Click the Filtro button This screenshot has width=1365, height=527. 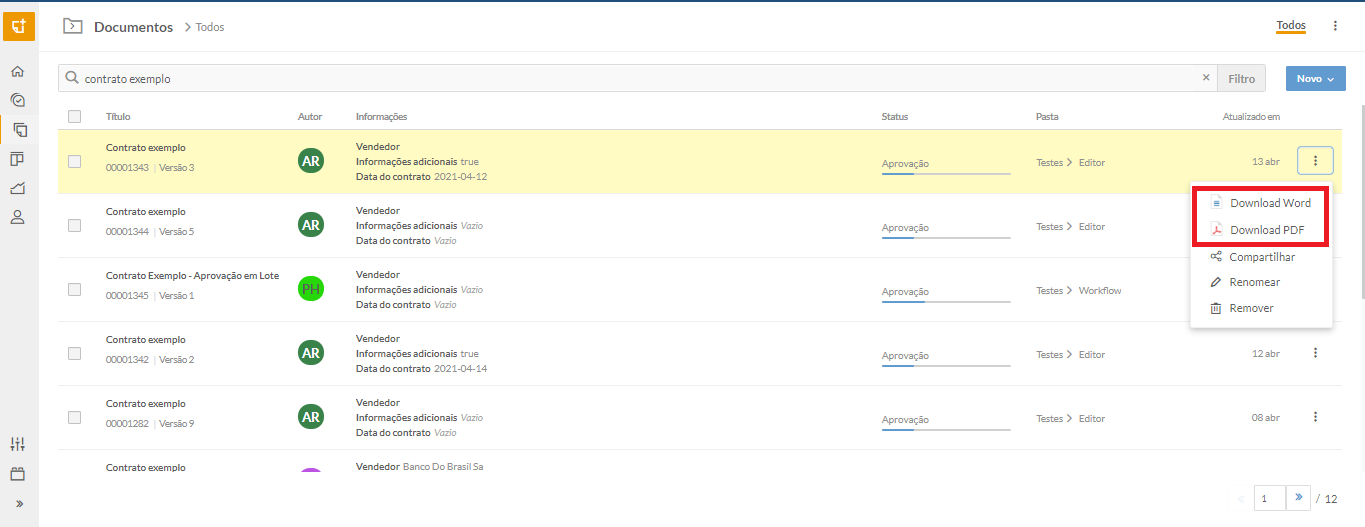pos(1241,78)
